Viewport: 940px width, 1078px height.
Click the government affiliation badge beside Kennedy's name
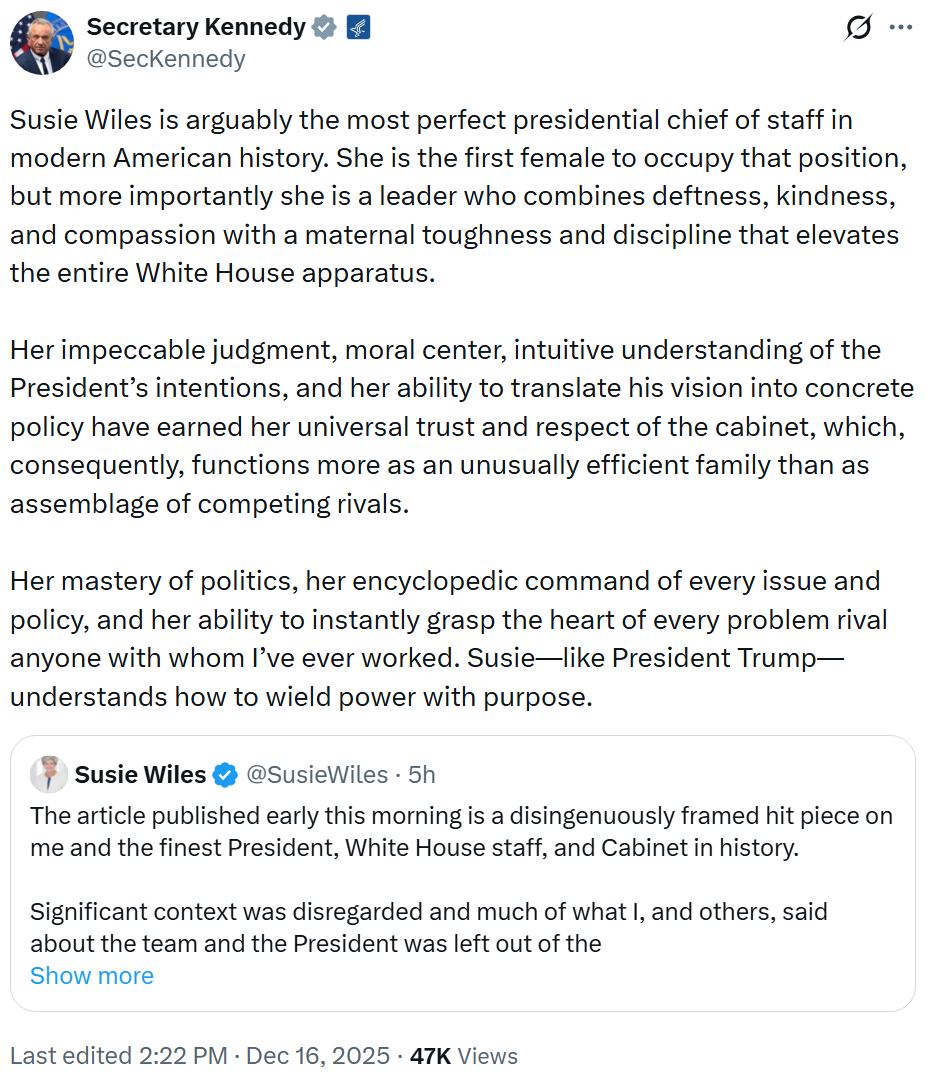click(358, 28)
